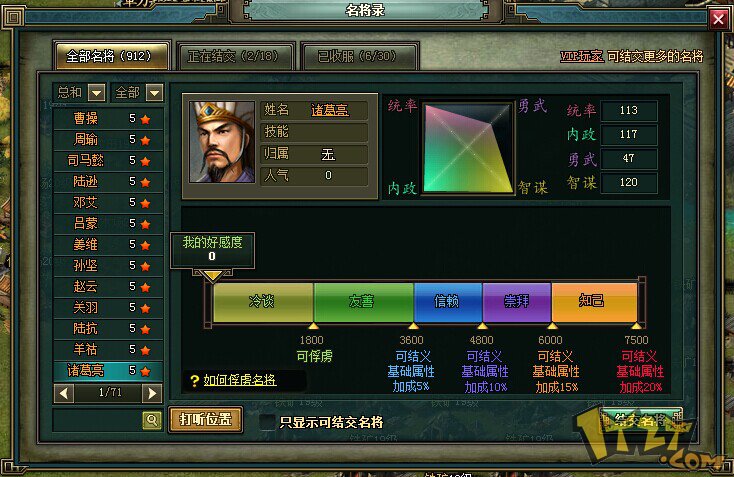
Task: Open the 如何俘虏名将 help link
Action: [240, 380]
